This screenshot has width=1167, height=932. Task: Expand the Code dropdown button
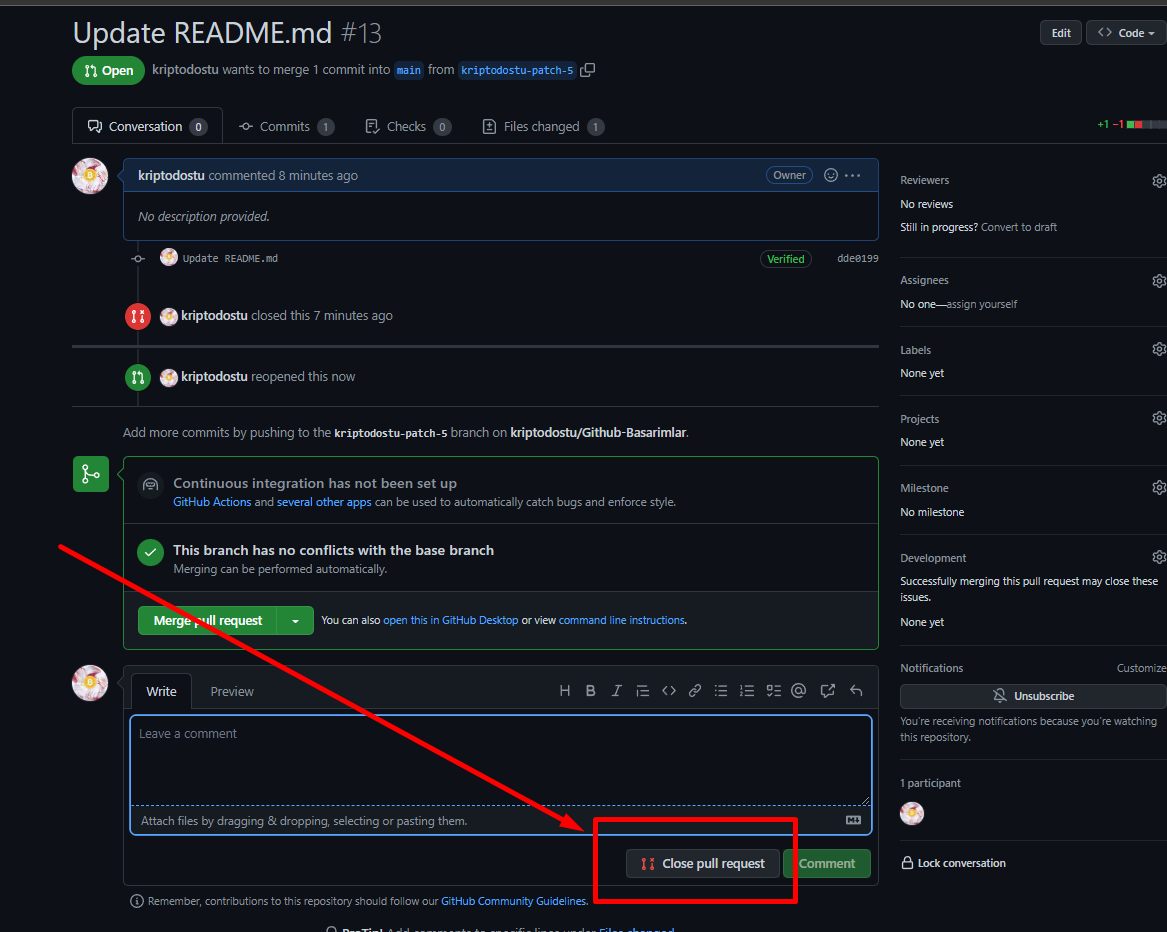(1125, 33)
